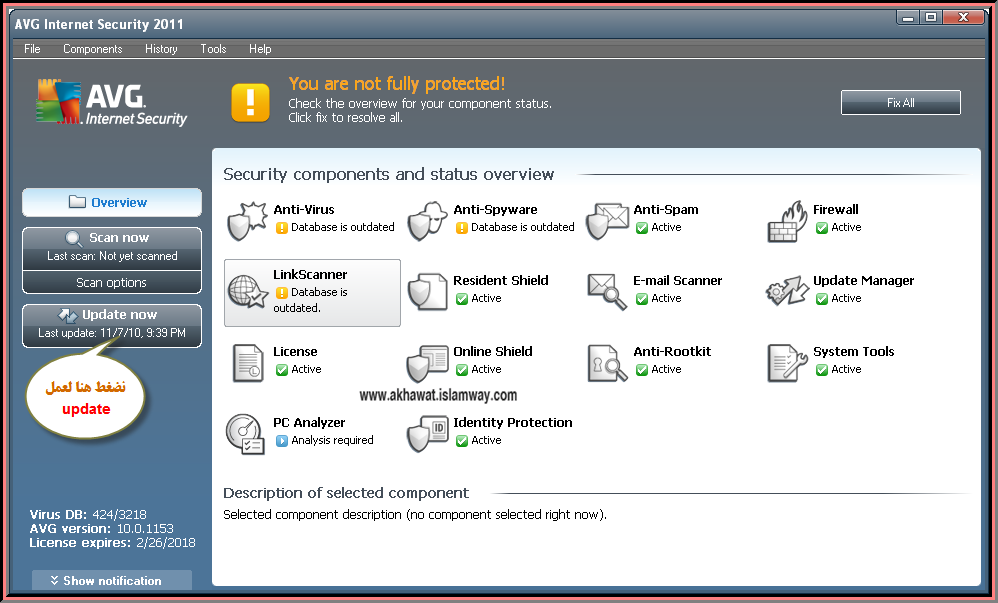Click the AVG version 10.0.1153 text

(x=101, y=529)
